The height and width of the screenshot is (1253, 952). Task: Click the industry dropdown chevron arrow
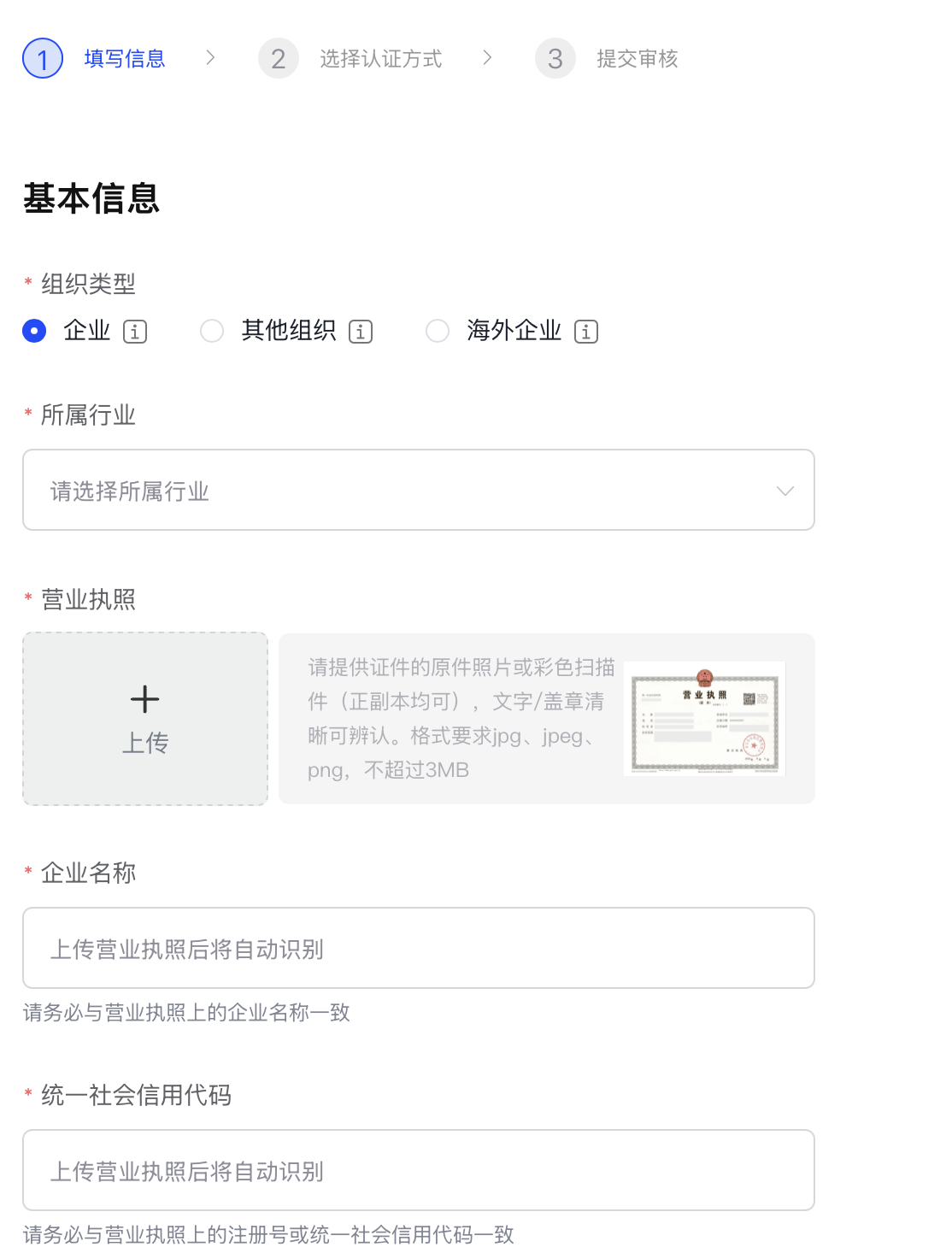pyautogui.click(x=785, y=491)
